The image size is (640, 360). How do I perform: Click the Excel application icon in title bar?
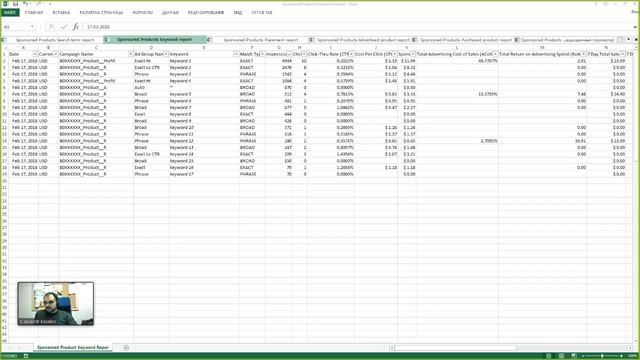5,4
